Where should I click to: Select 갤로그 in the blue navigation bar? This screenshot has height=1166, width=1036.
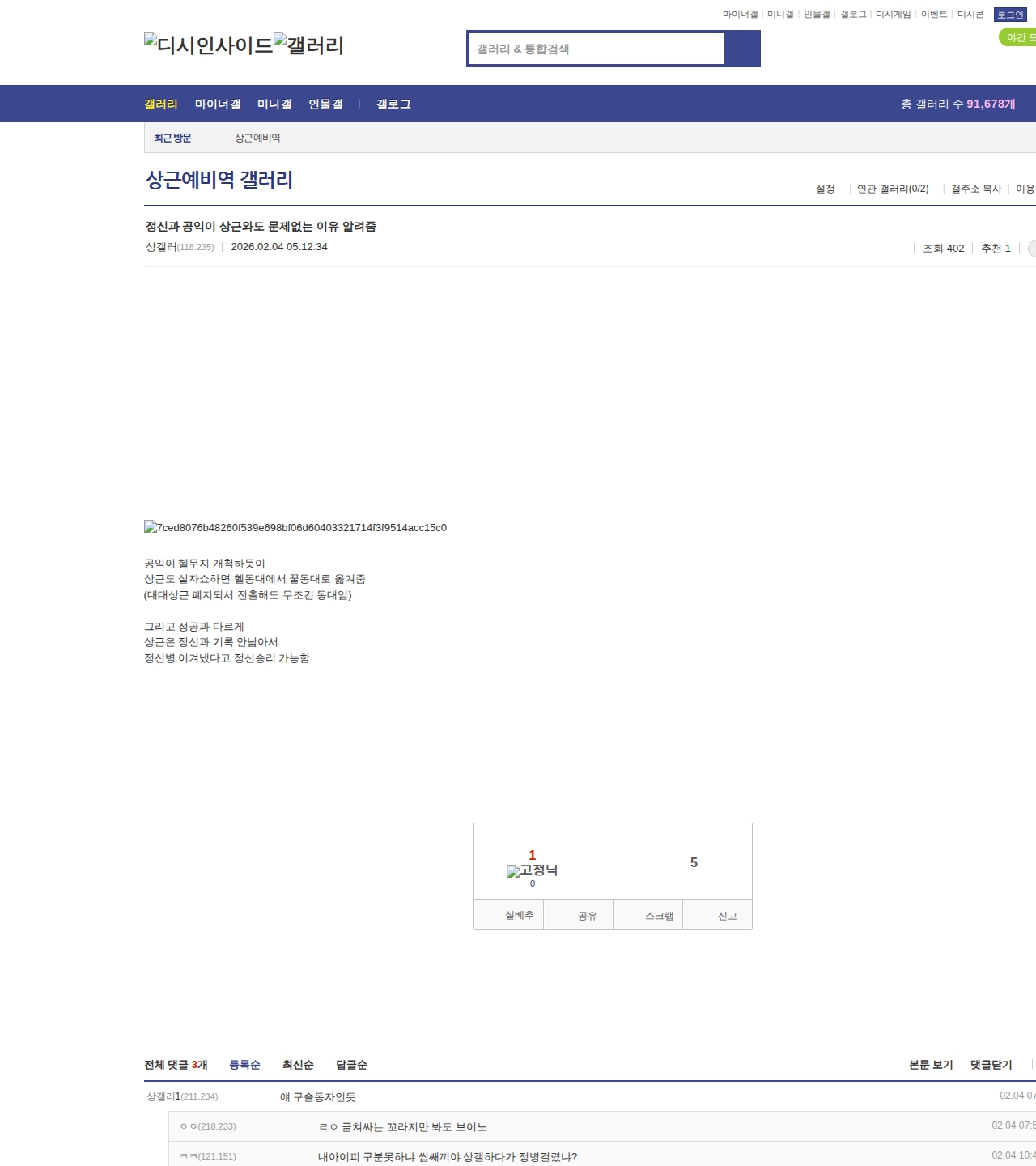coord(393,104)
